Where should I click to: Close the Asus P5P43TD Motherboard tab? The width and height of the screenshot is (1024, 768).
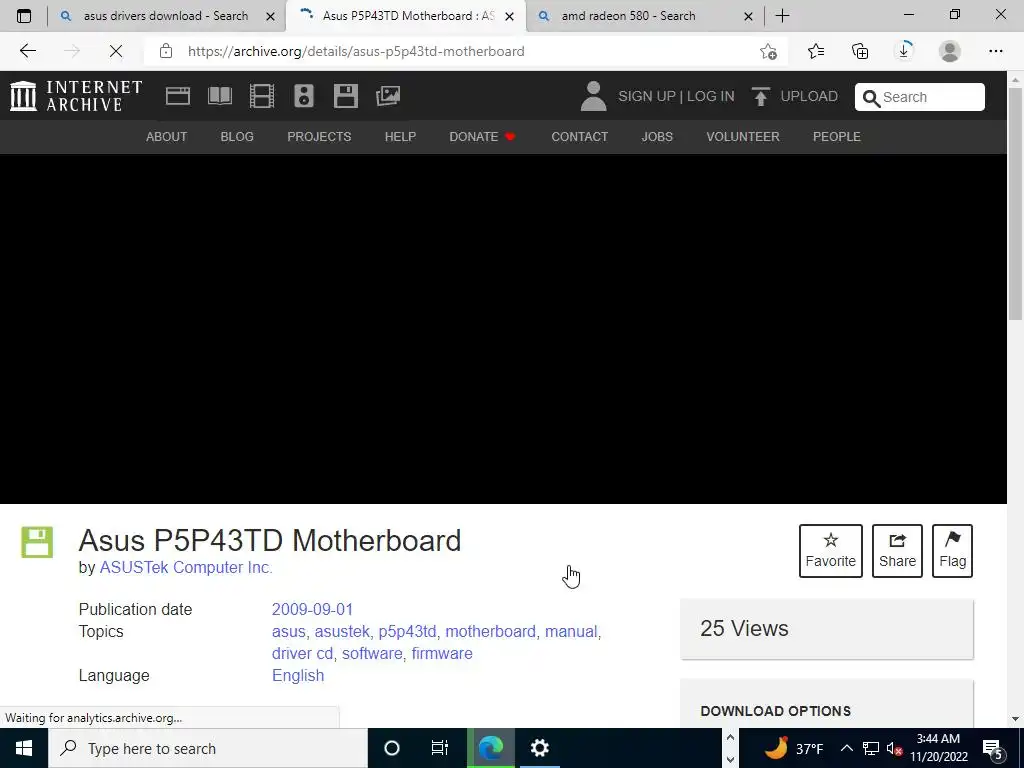pos(509,16)
